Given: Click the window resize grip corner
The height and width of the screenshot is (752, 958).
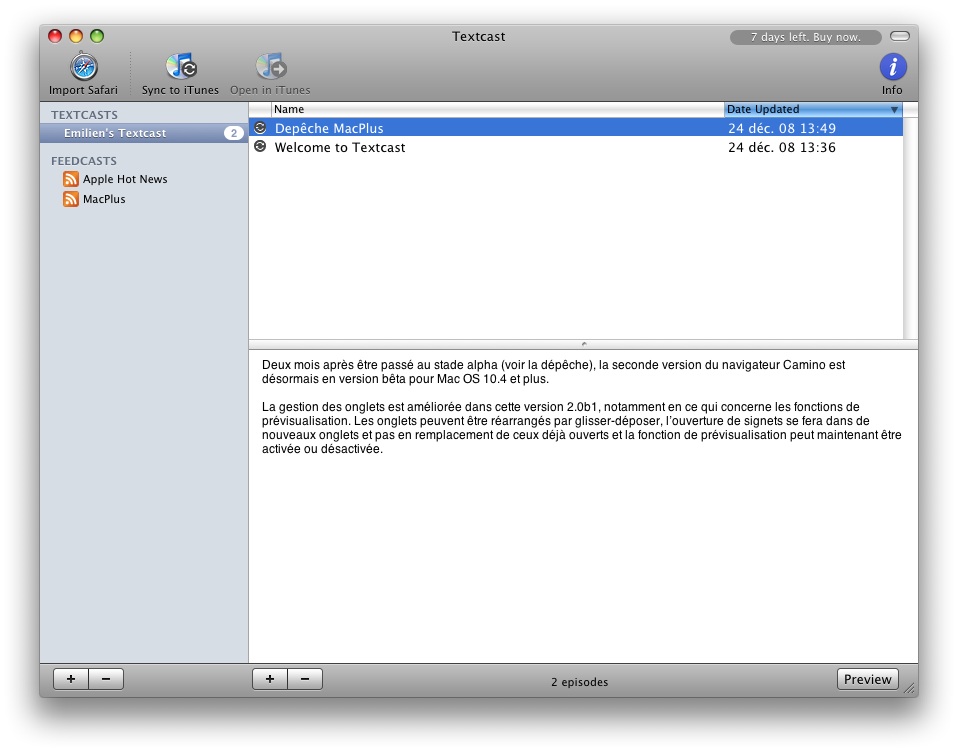Looking at the screenshot, I should [910, 688].
